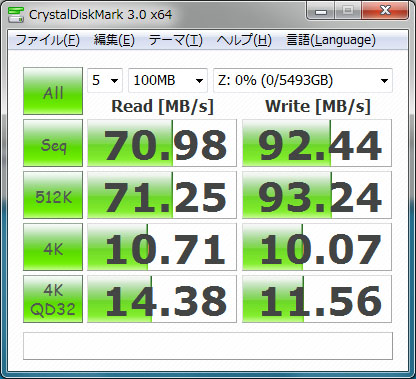Minimize the CrystalDiskMark window
The image size is (416, 379).
(321, 12)
